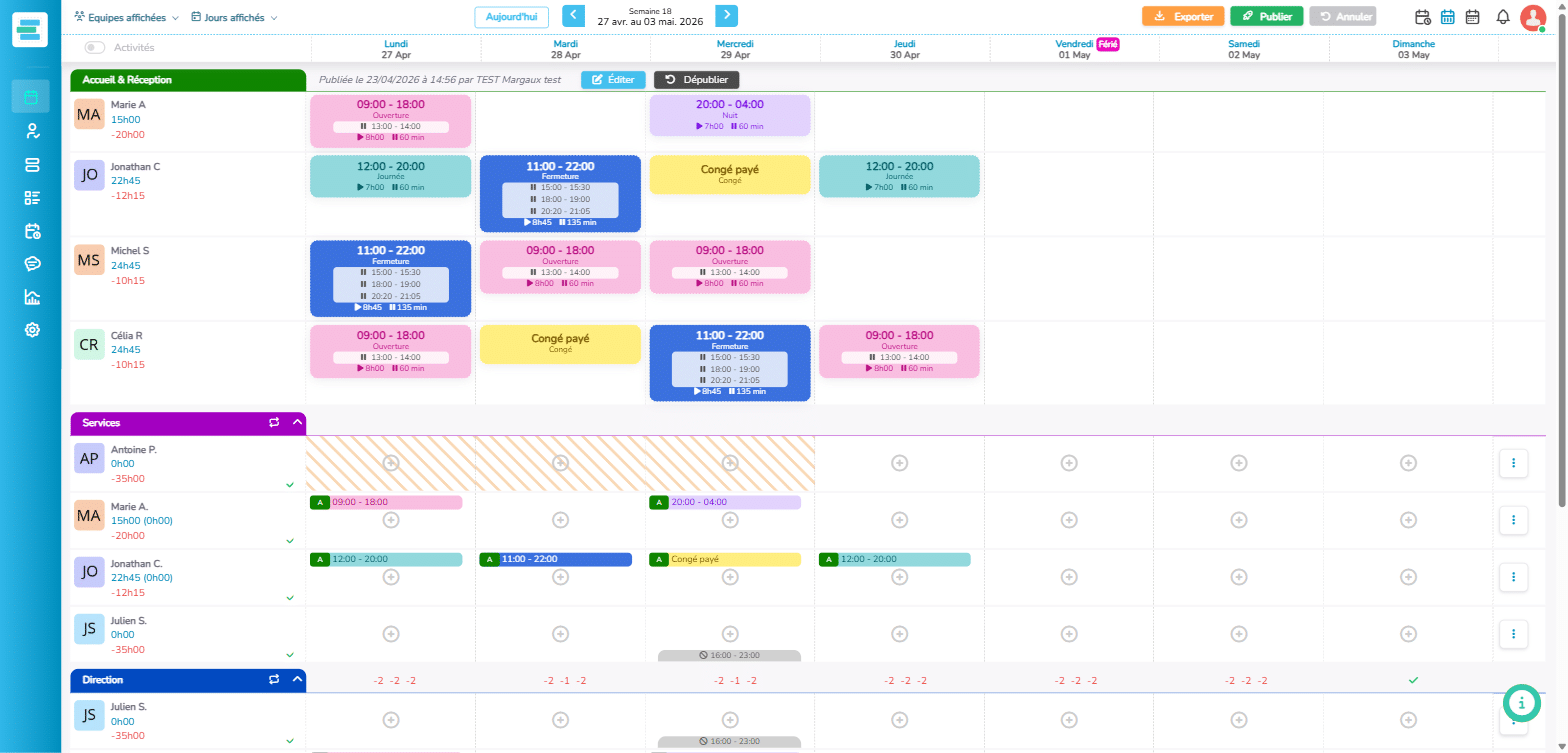
Task: Open the notifications bell
Action: point(1502,17)
